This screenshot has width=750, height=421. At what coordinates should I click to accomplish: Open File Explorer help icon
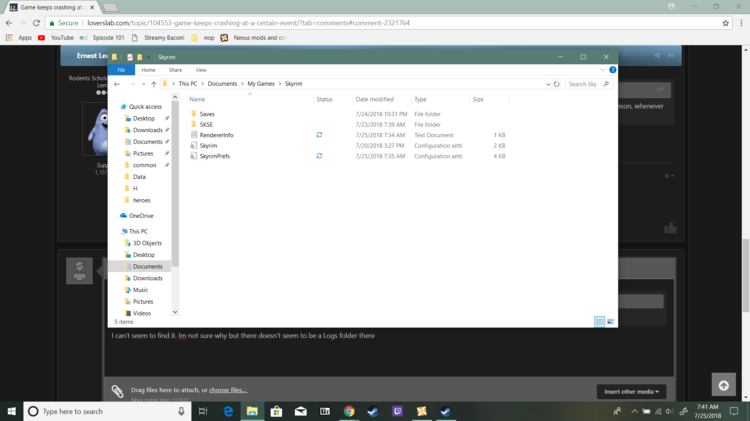coord(612,70)
